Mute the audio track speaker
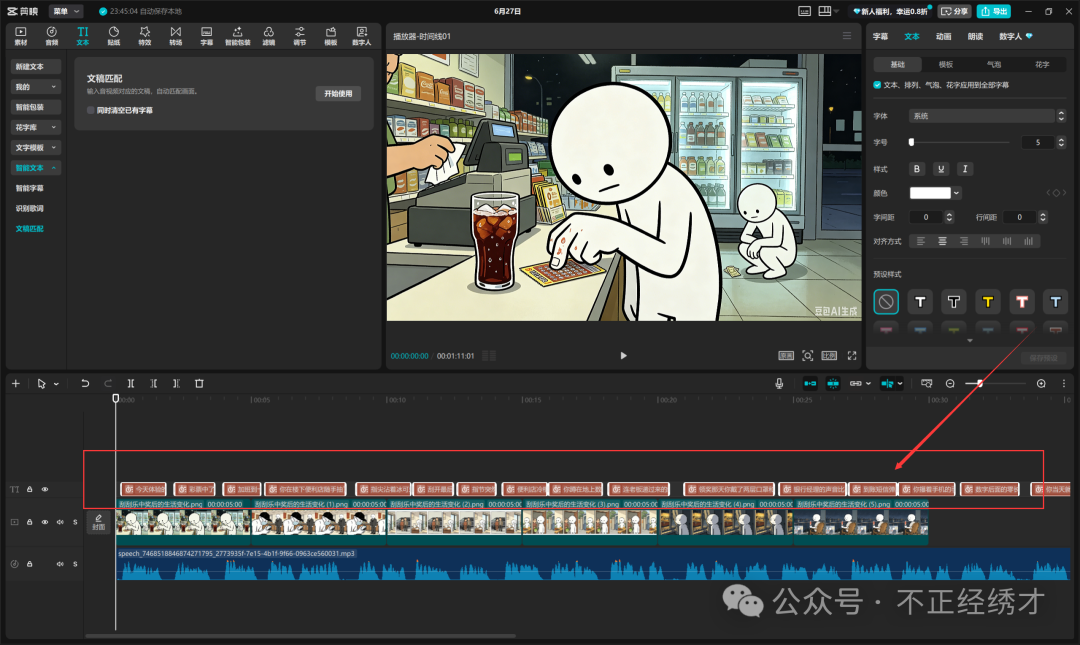 [60, 564]
